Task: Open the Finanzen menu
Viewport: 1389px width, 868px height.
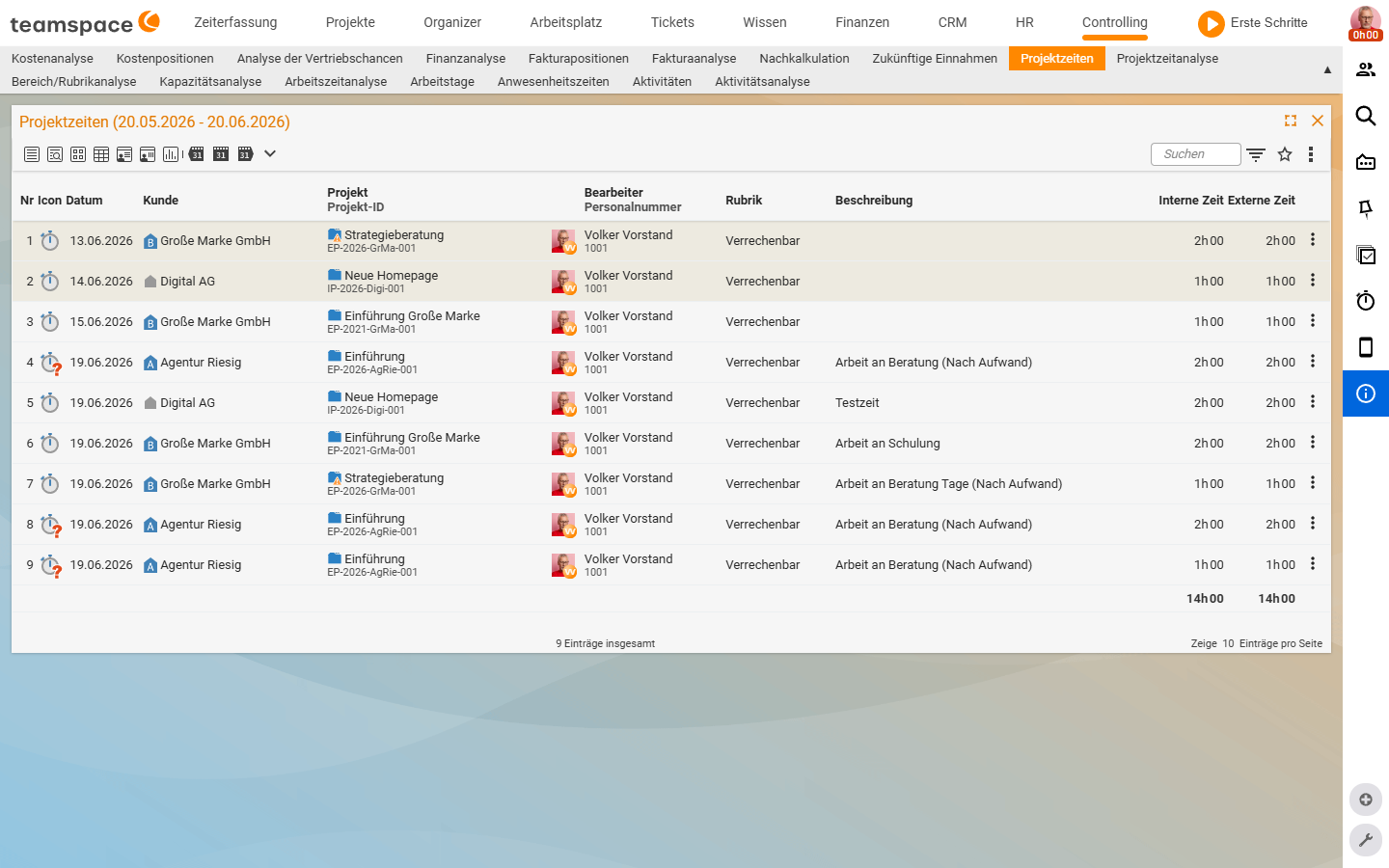Action: point(862,22)
